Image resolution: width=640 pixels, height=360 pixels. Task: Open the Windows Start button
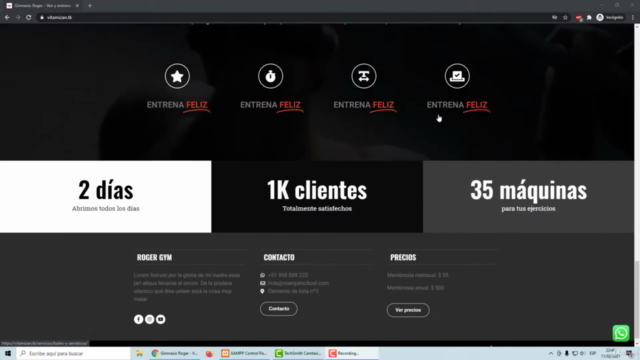8,353
